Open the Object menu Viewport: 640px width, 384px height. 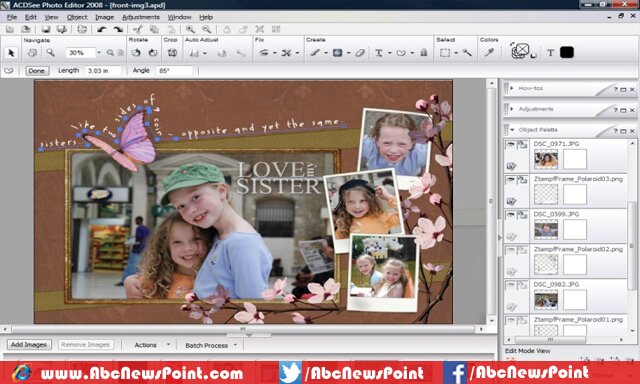click(77, 17)
